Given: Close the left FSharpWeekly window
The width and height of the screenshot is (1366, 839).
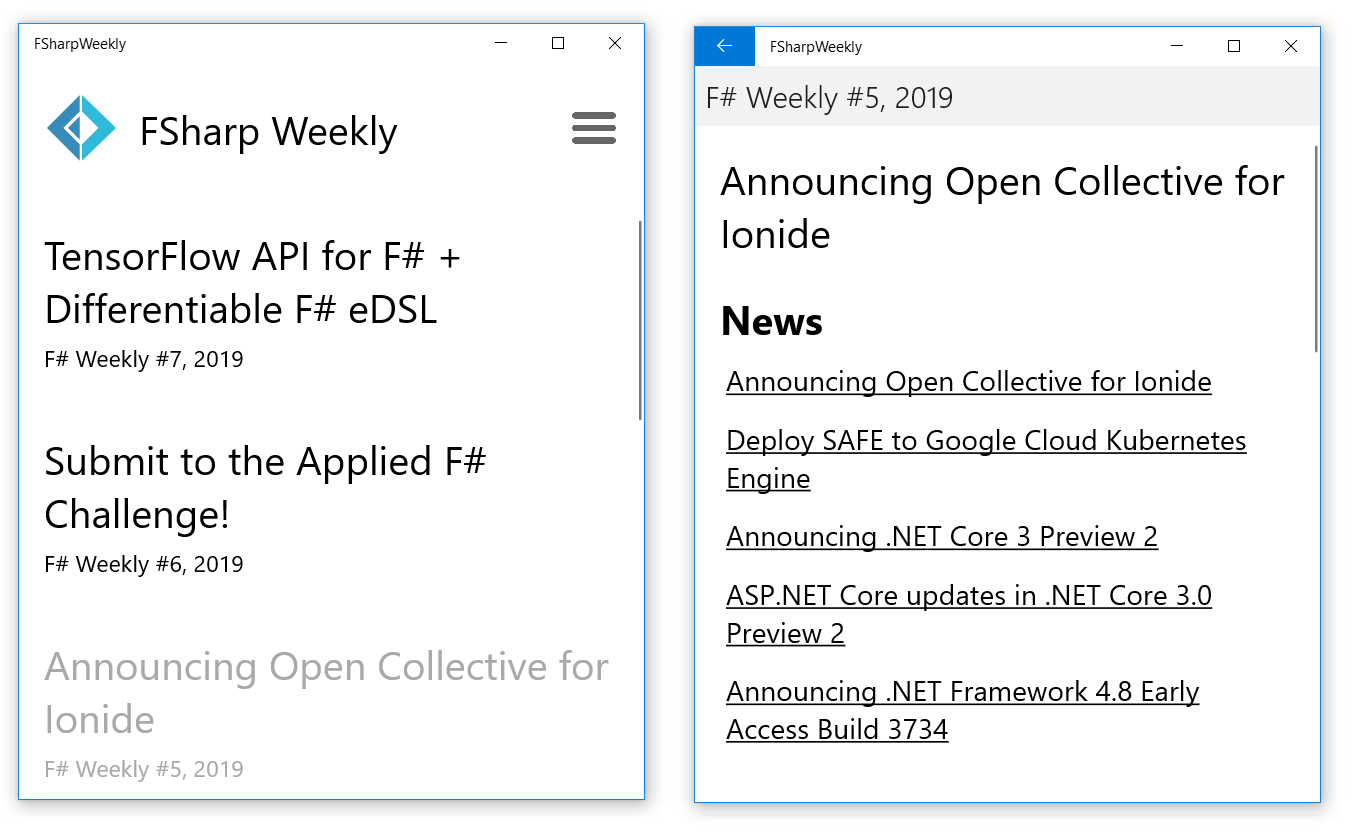Looking at the screenshot, I should pyautogui.click(x=615, y=44).
